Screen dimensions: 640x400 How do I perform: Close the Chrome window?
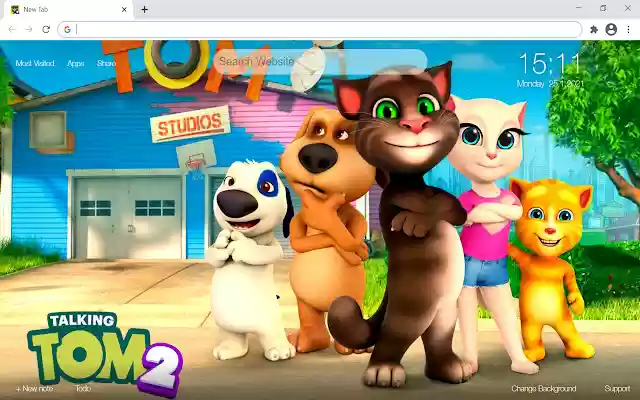(628, 8)
